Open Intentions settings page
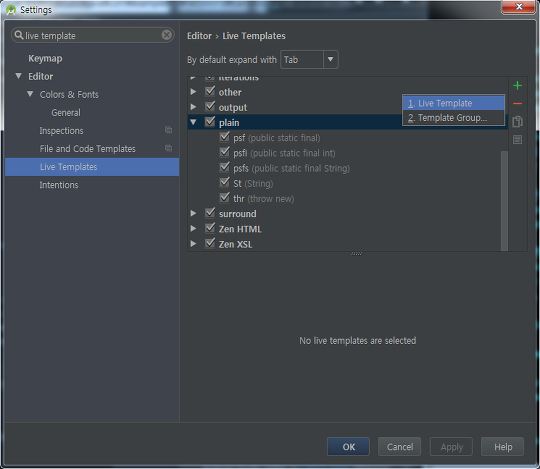540x469 pixels. [59, 185]
